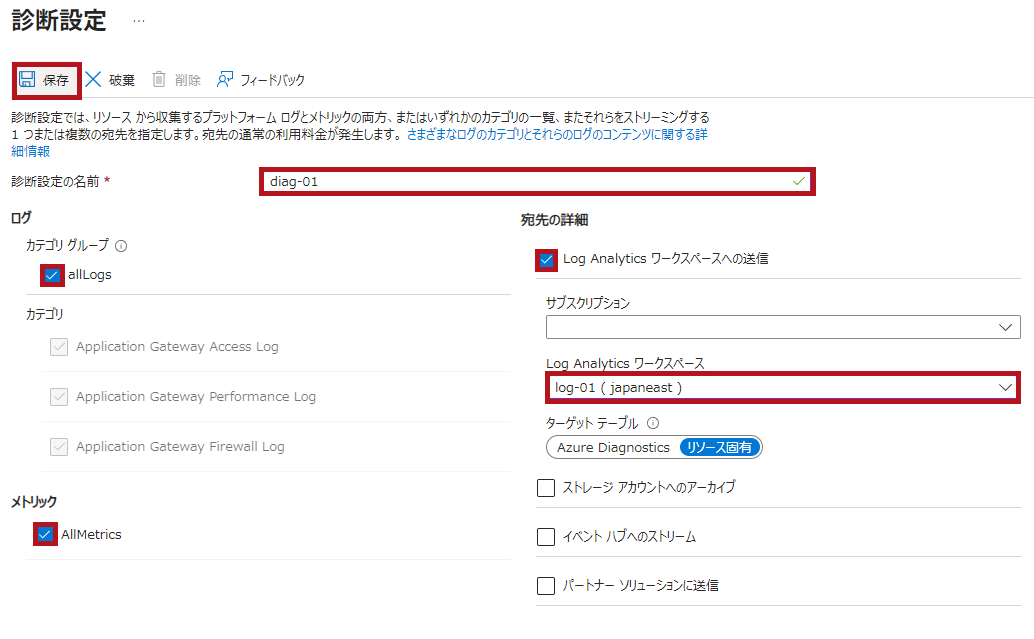Check パートナー ソリューションに送信 option
This screenshot has height=639, width=1034.
coord(546,586)
